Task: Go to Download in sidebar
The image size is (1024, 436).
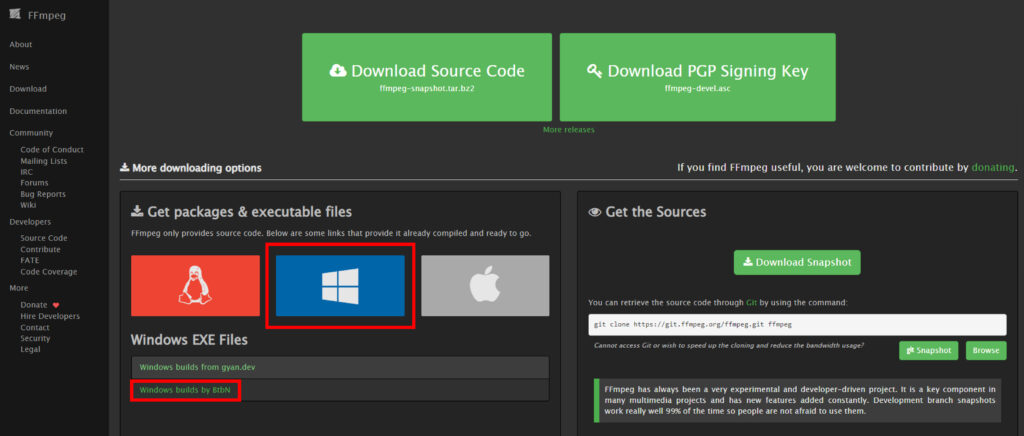Action: [x=28, y=89]
